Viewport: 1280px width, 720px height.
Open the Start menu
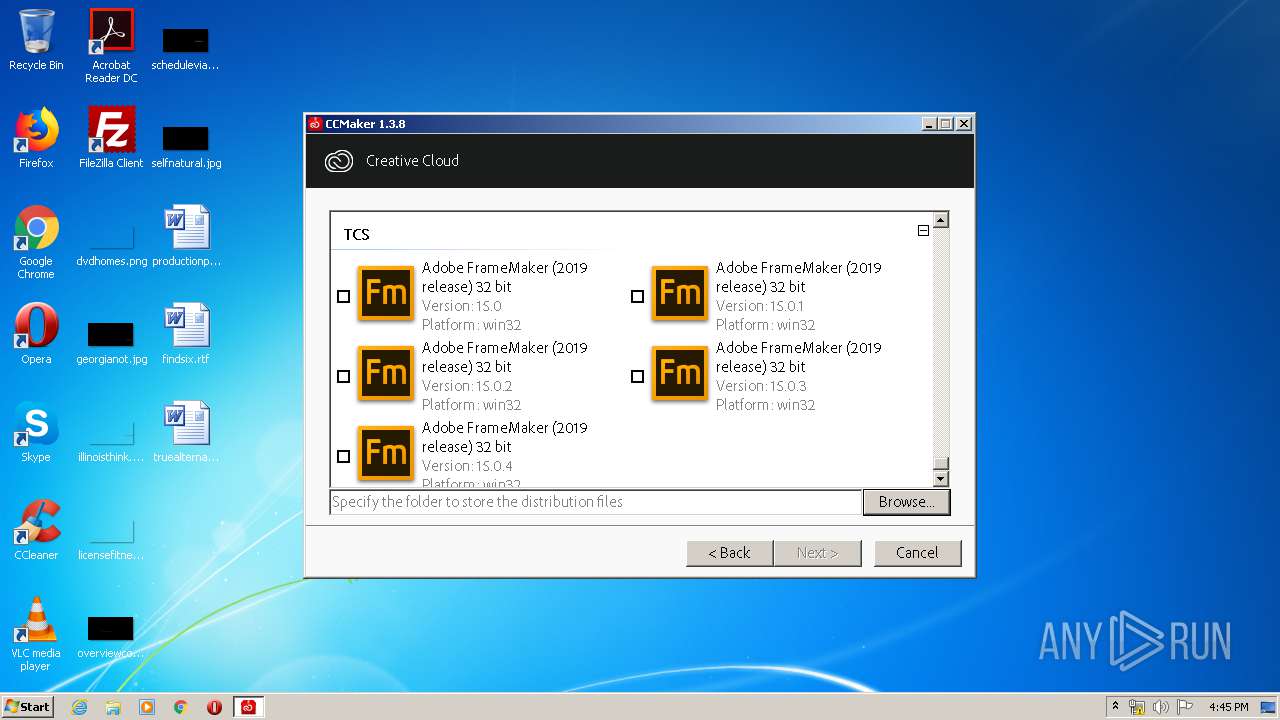tap(27, 706)
